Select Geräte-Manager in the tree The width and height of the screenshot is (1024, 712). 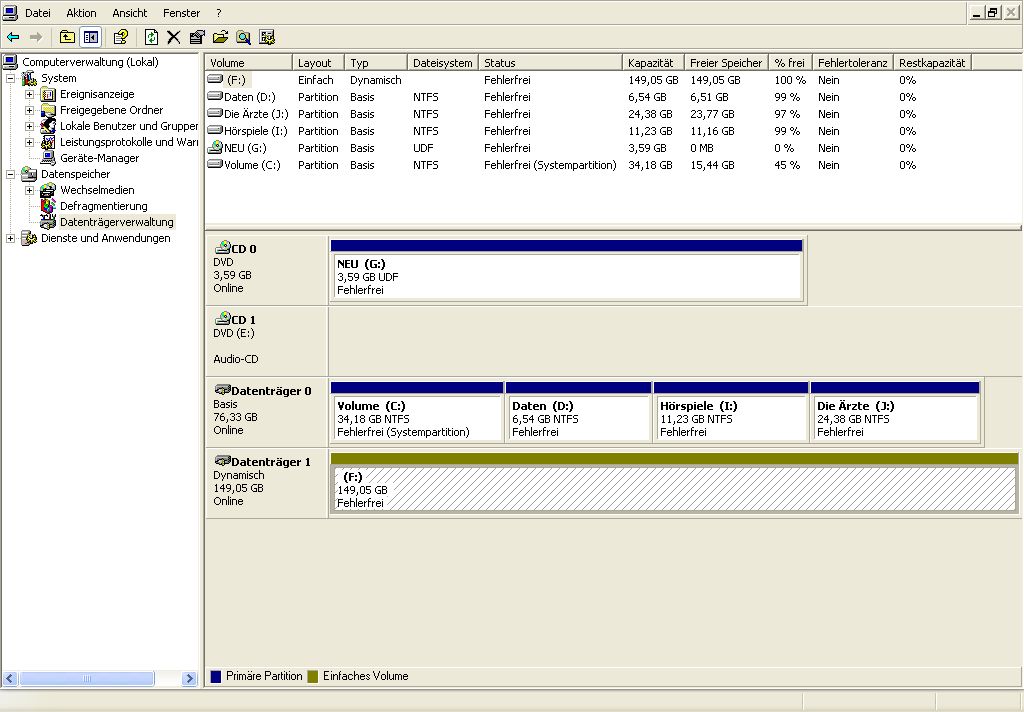(x=99, y=158)
